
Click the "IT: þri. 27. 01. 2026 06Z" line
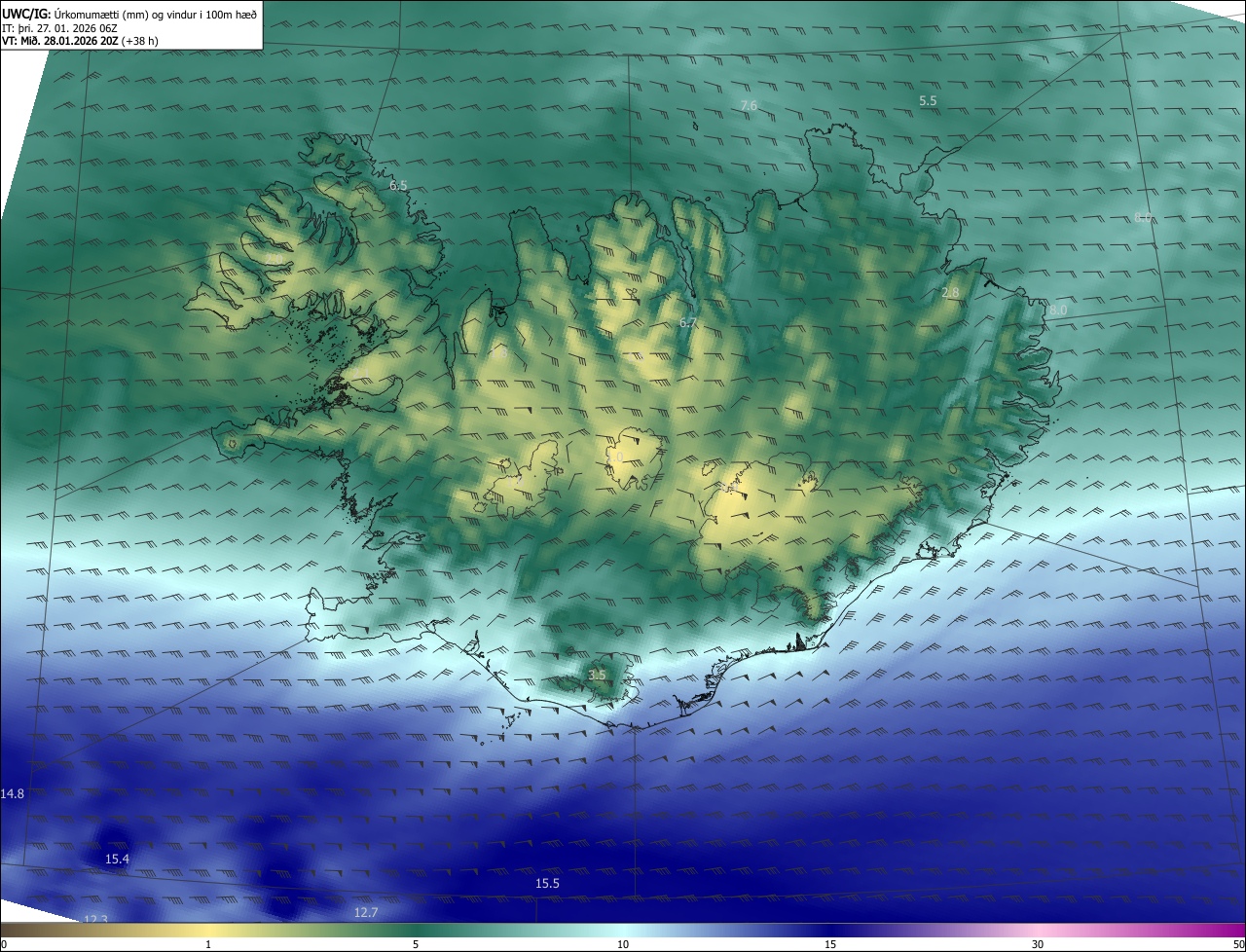pos(59,27)
